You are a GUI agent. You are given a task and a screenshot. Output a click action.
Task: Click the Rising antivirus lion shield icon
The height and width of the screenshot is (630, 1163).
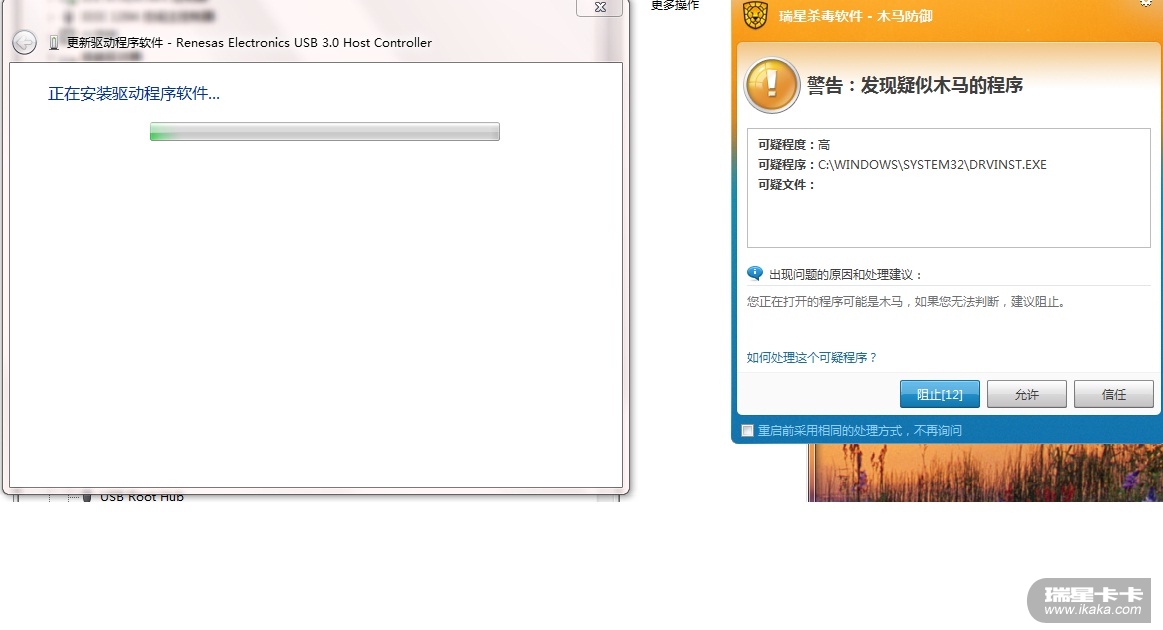pos(755,16)
